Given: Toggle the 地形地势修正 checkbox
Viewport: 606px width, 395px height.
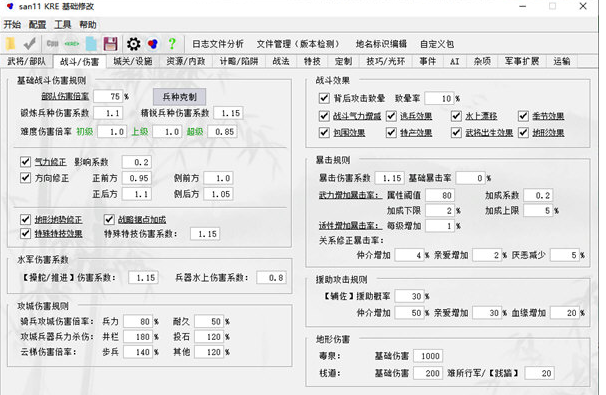Looking at the screenshot, I should tap(26, 220).
